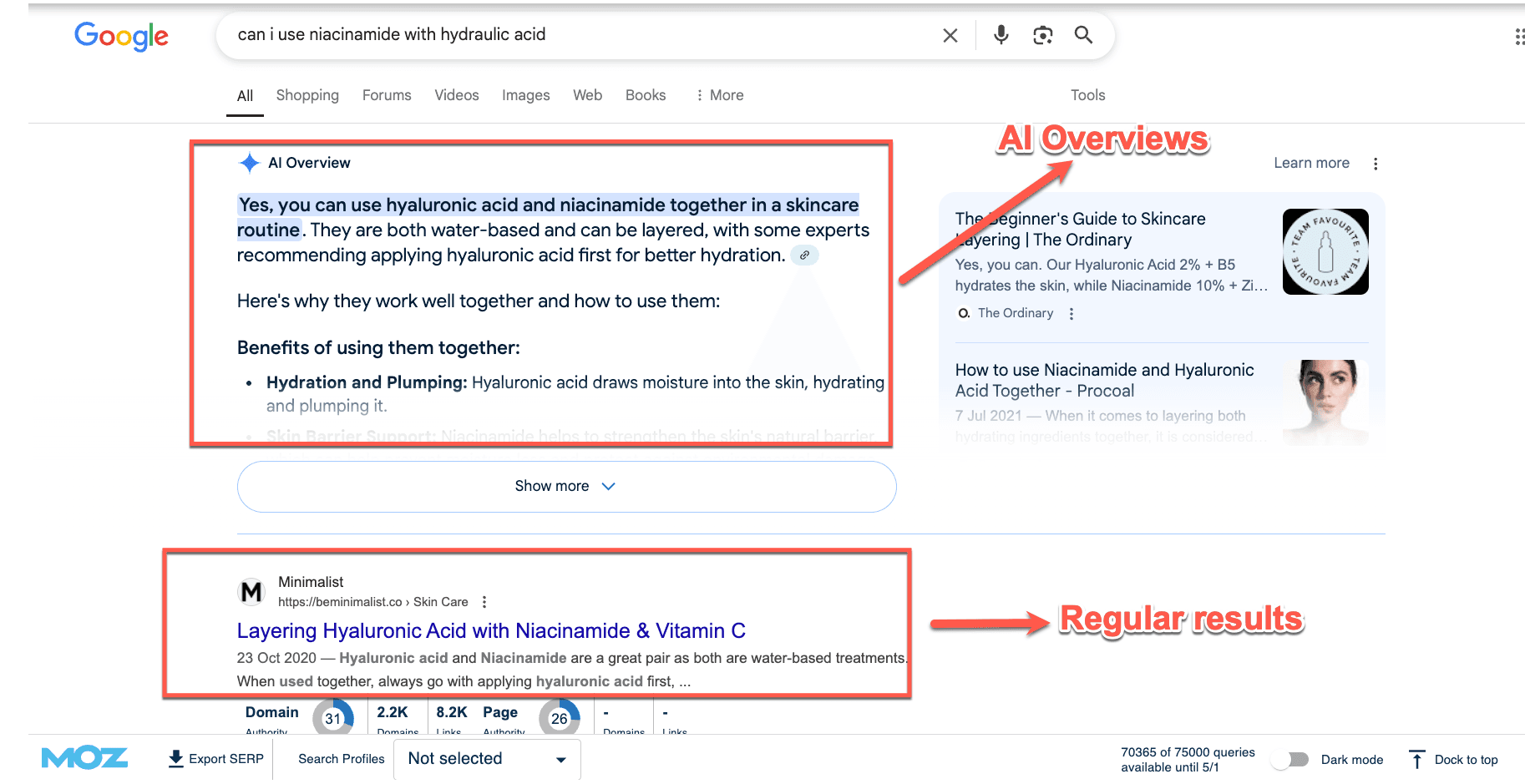Open Layering Hyaluronic Acid with Niacinamide result

tap(491, 631)
